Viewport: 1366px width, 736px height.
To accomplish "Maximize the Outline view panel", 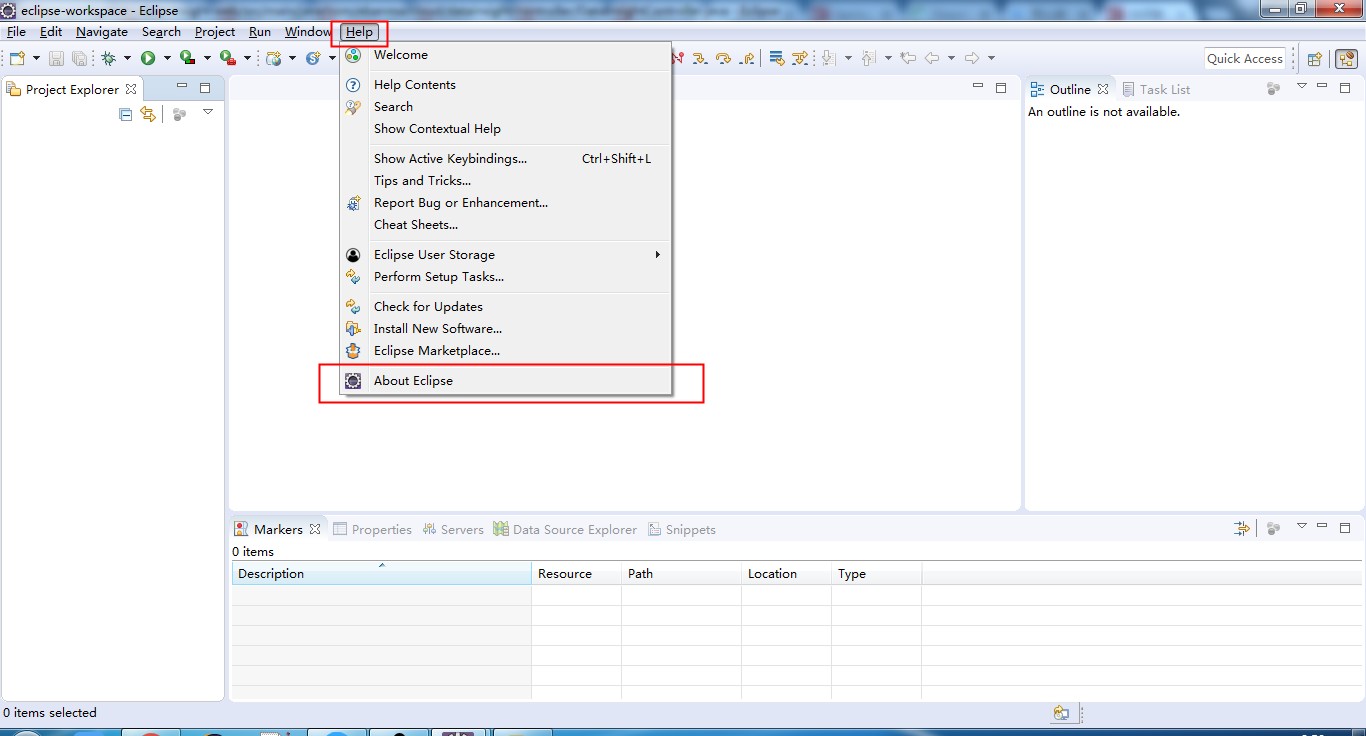I will 1345,87.
